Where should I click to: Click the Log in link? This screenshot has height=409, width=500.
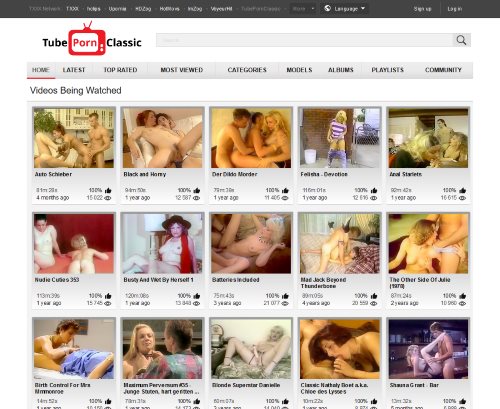pos(455,9)
